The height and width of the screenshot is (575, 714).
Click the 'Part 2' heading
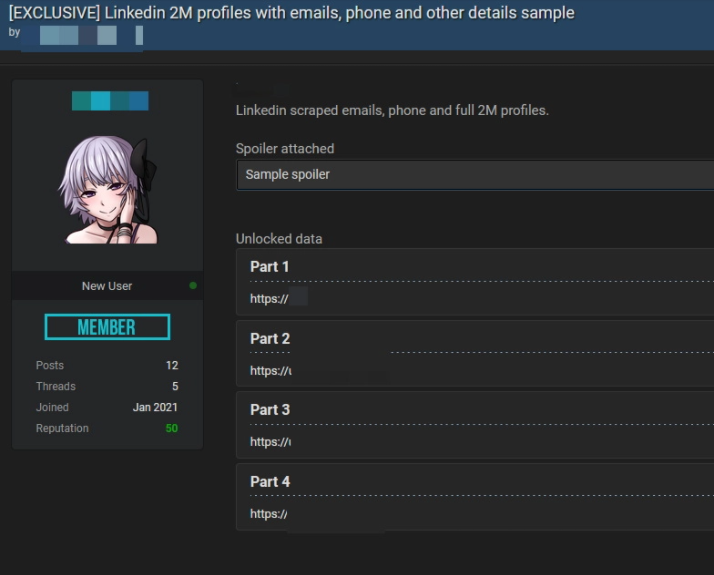pos(270,338)
